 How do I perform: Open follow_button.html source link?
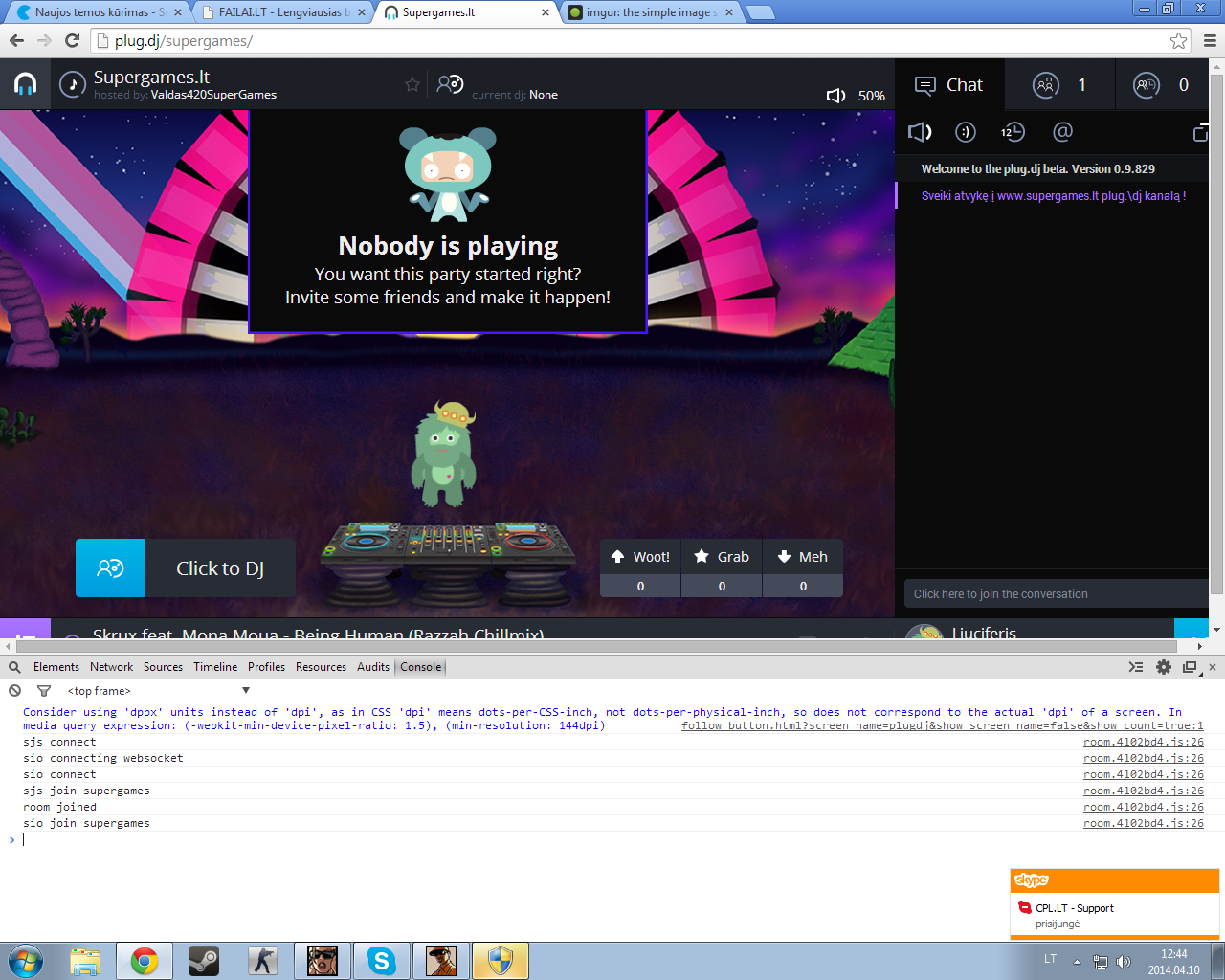point(943,725)
